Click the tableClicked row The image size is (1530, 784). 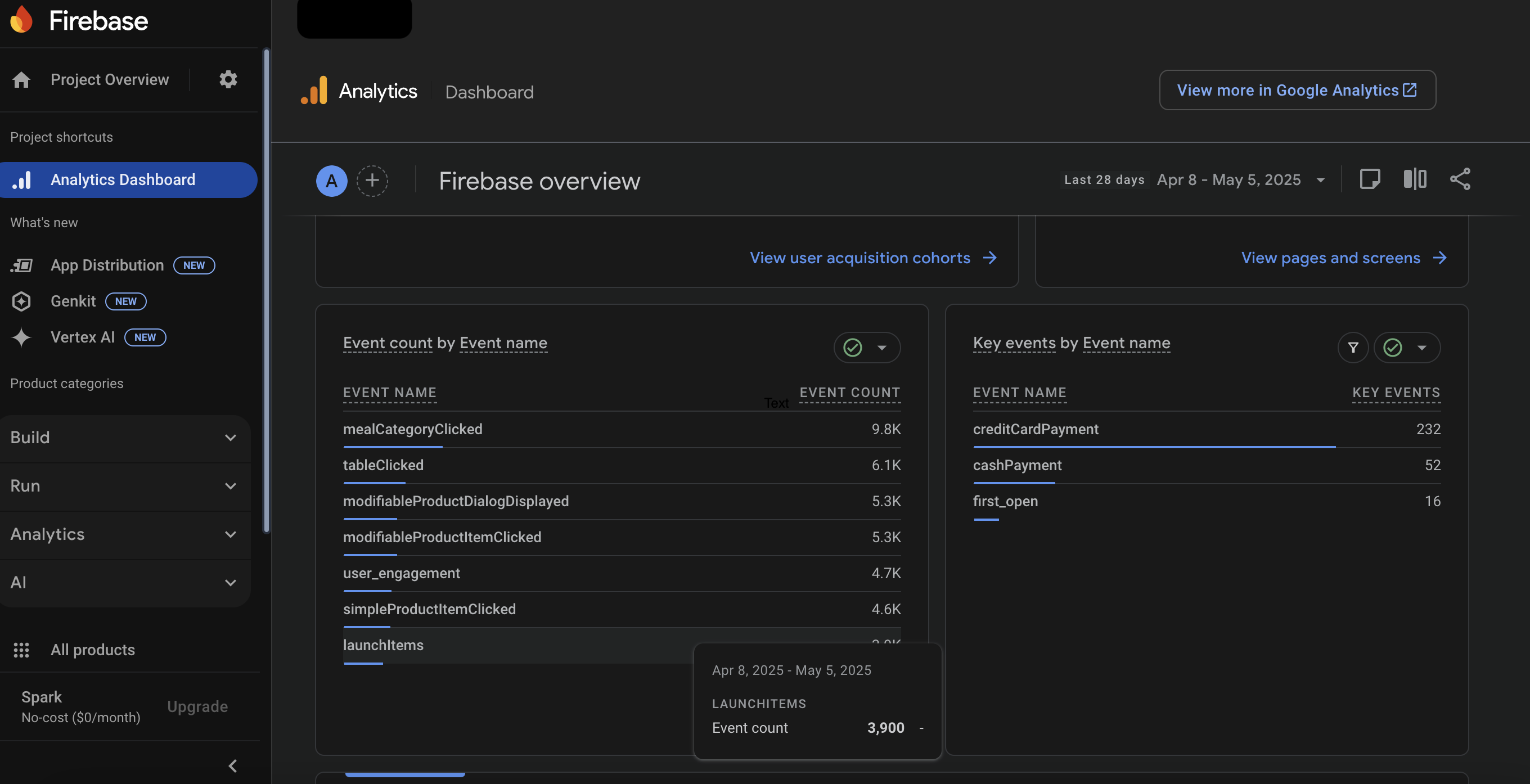(622, 466)
